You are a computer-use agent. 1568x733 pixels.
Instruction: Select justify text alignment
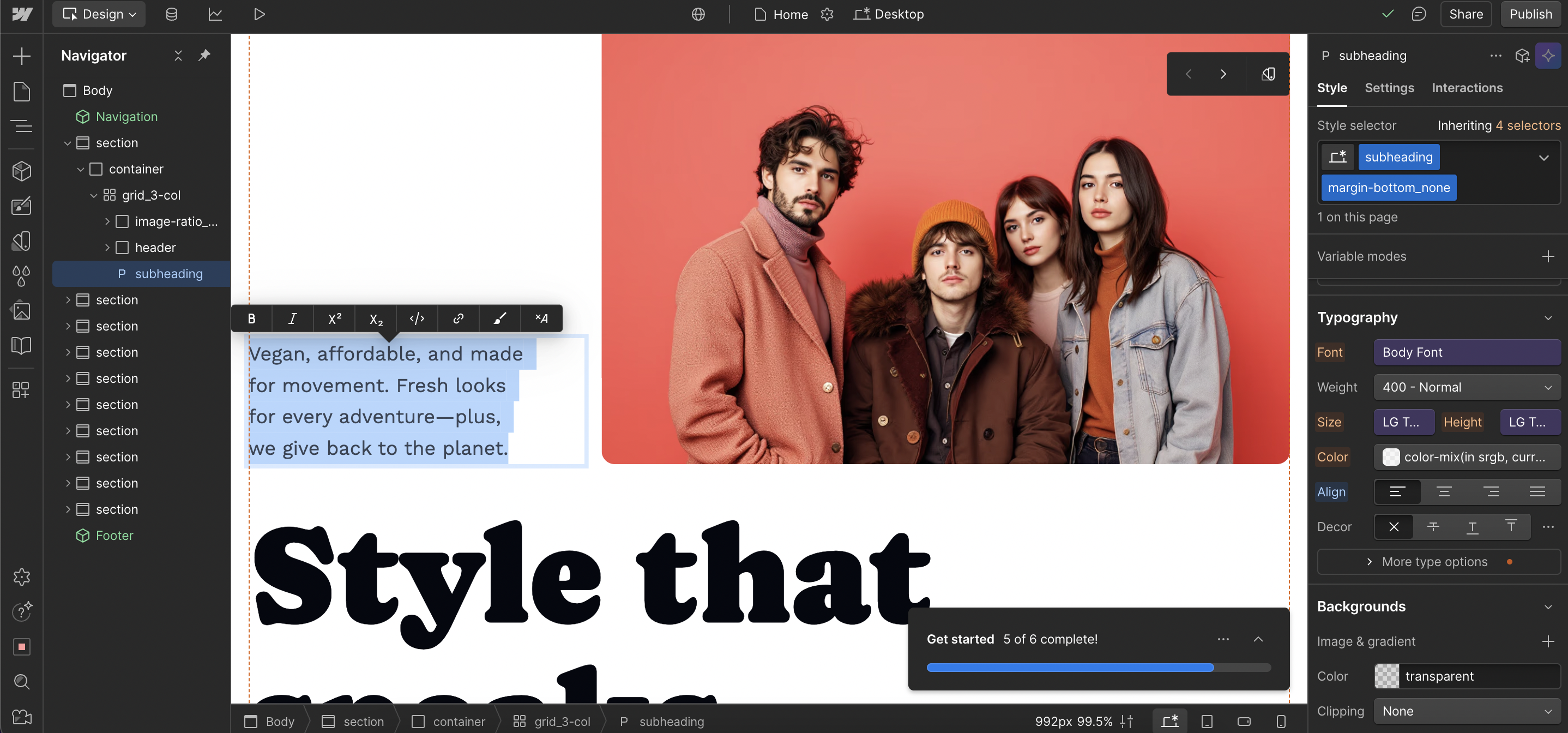click(1537, 492)
